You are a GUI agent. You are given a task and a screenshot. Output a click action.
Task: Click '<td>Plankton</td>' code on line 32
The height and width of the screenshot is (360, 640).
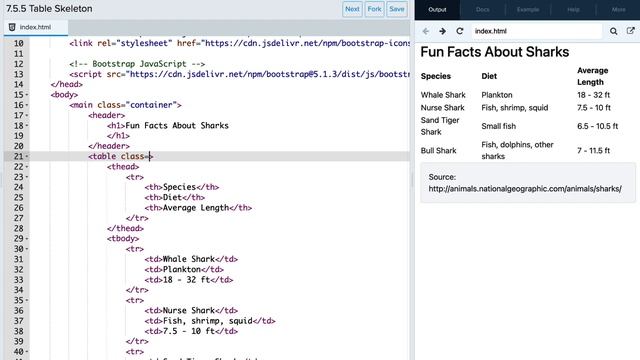click(x=184, y=269)
